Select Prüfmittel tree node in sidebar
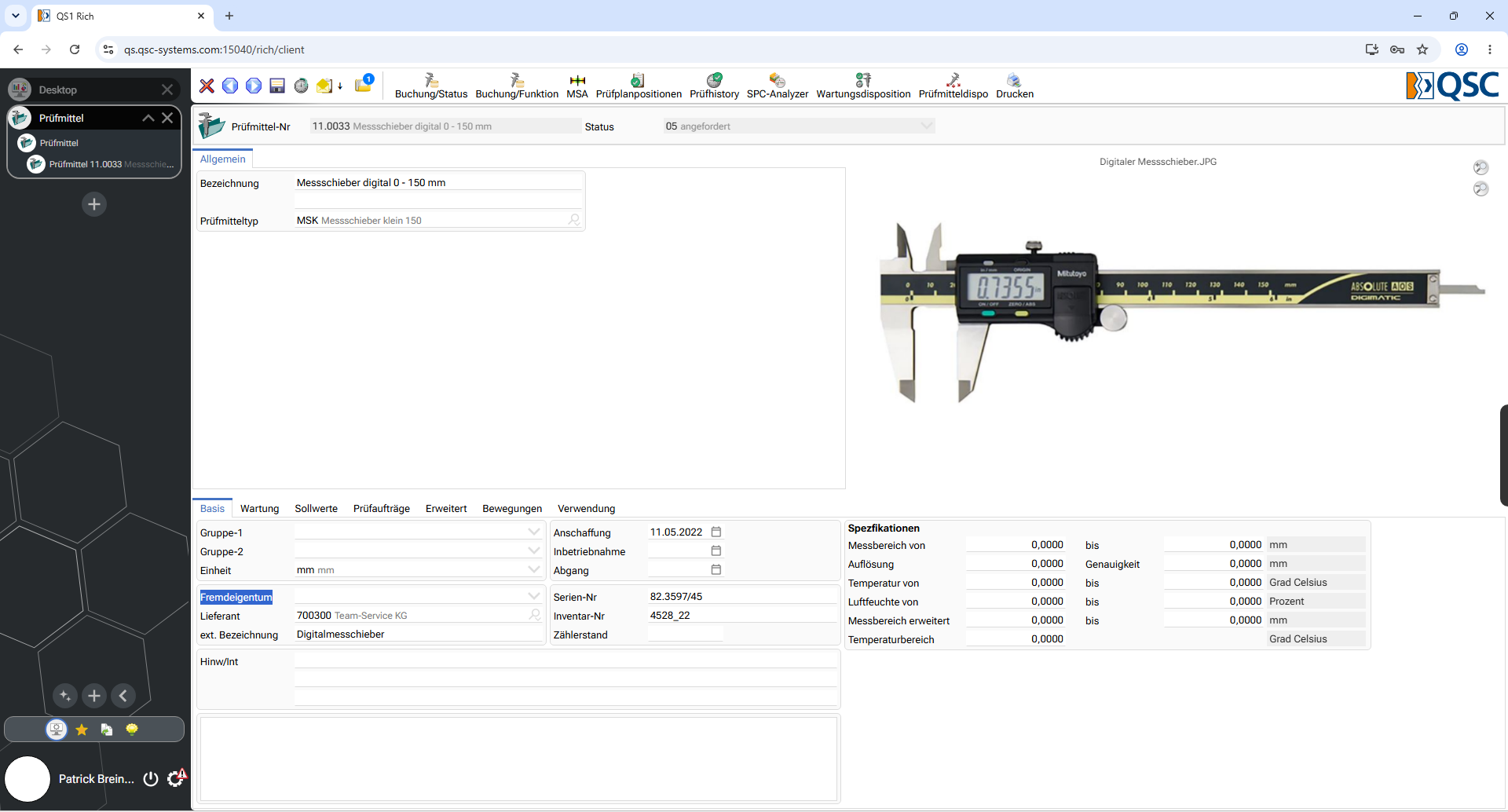This screenshot has width=1508, height=812. (x=59, y=143)
